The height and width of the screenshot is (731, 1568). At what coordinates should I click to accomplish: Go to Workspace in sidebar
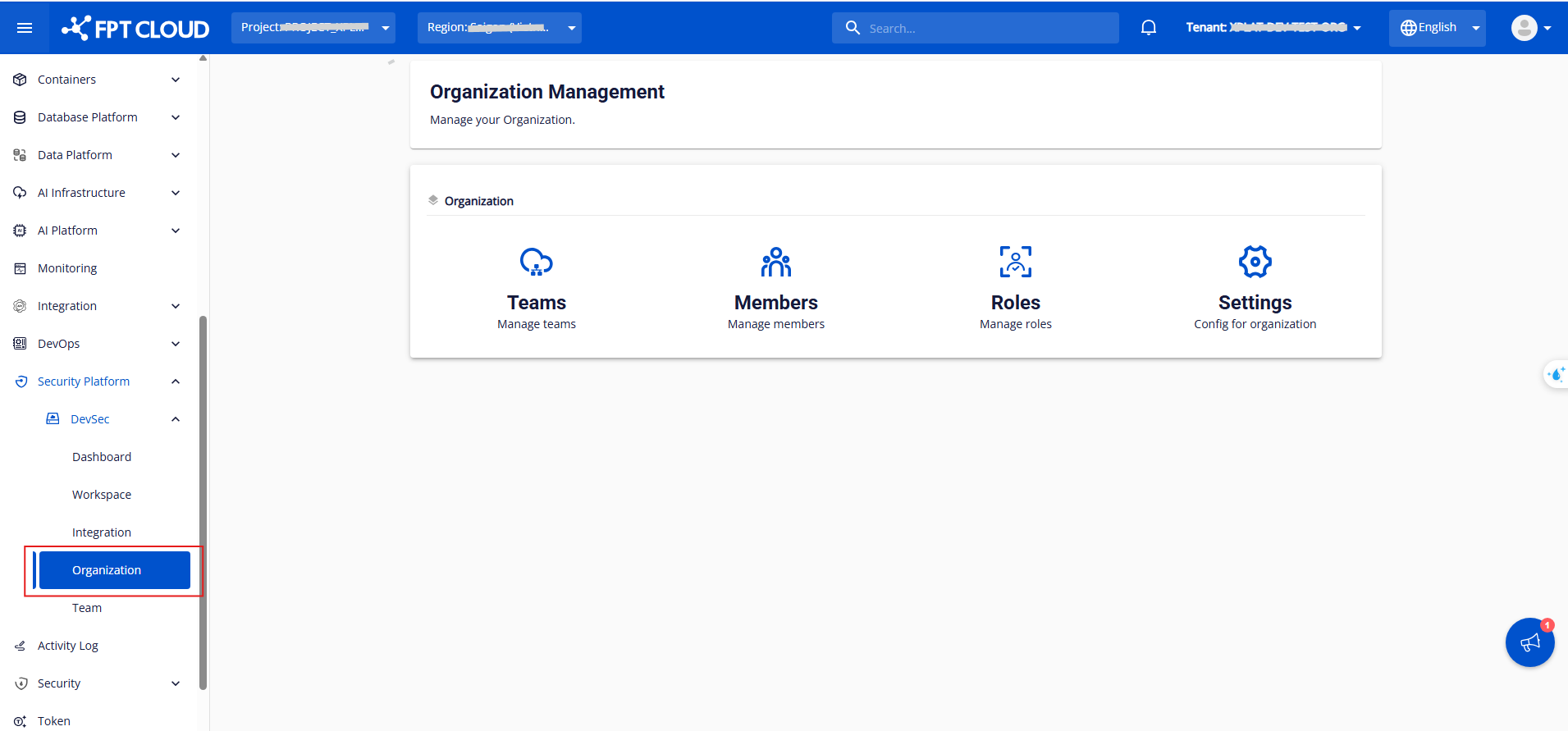pos(102,495)
